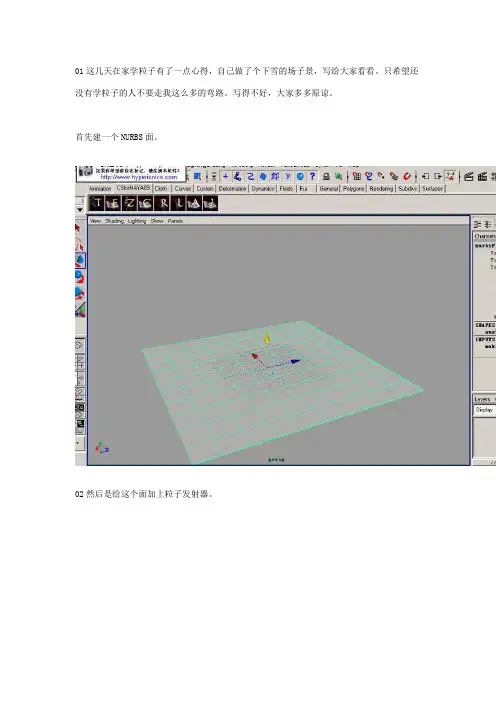Choose the Rotate tool in toolbox
496x702 pixels.
(x=80, y=277)
